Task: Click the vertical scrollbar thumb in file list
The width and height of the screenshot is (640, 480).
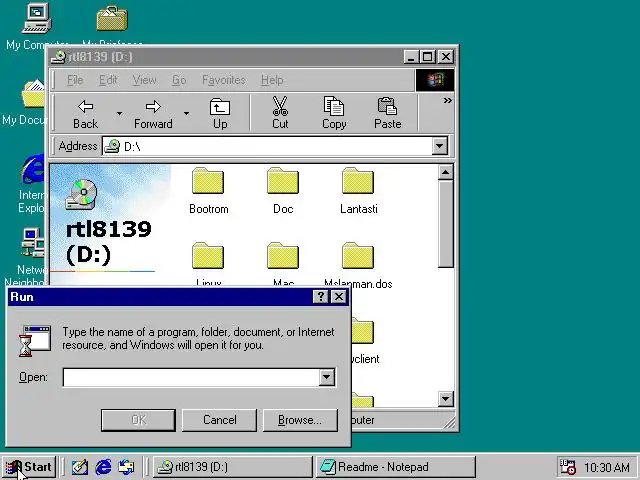Action: 445,224
